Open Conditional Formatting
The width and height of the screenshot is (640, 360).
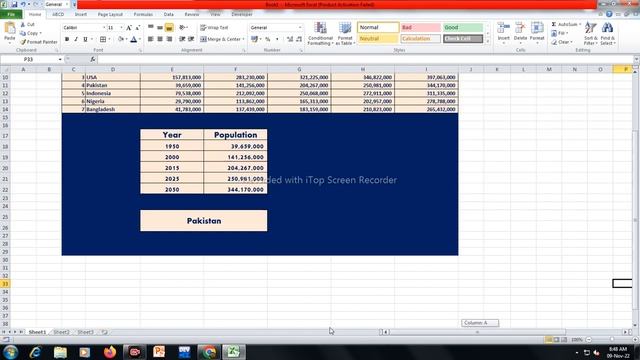320,33
